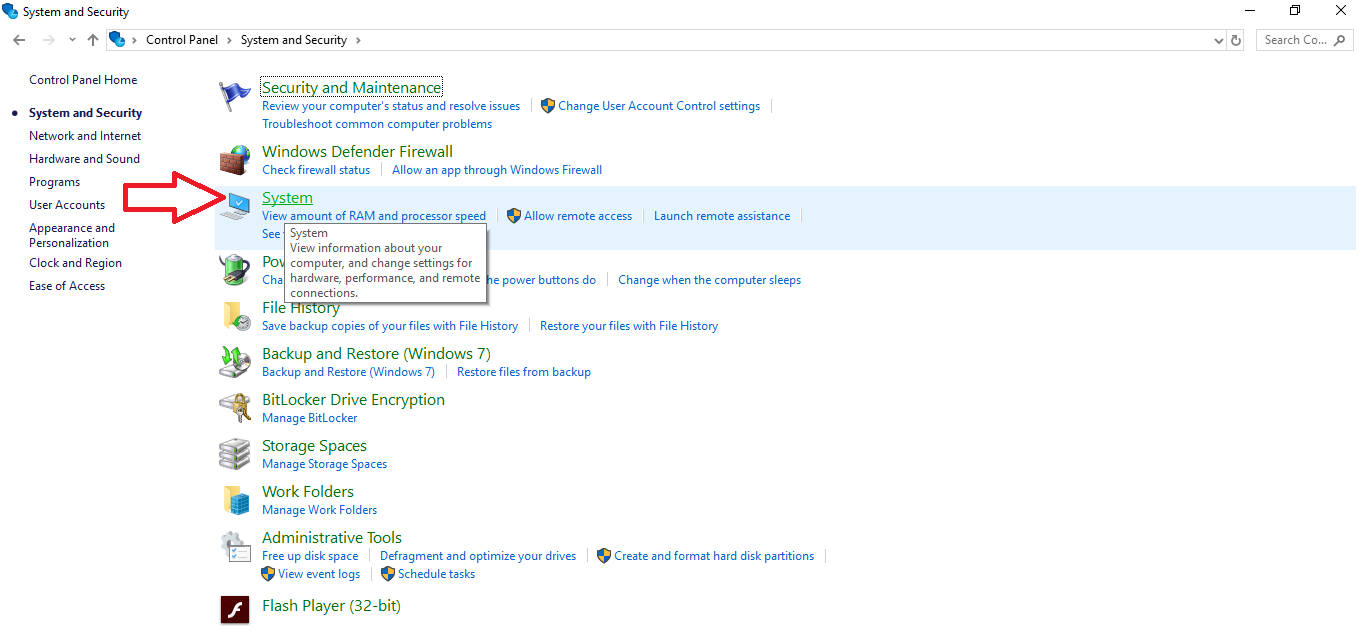Click Restore files from backup
This screenshot has height=639, width=1366.
[524, 372]
